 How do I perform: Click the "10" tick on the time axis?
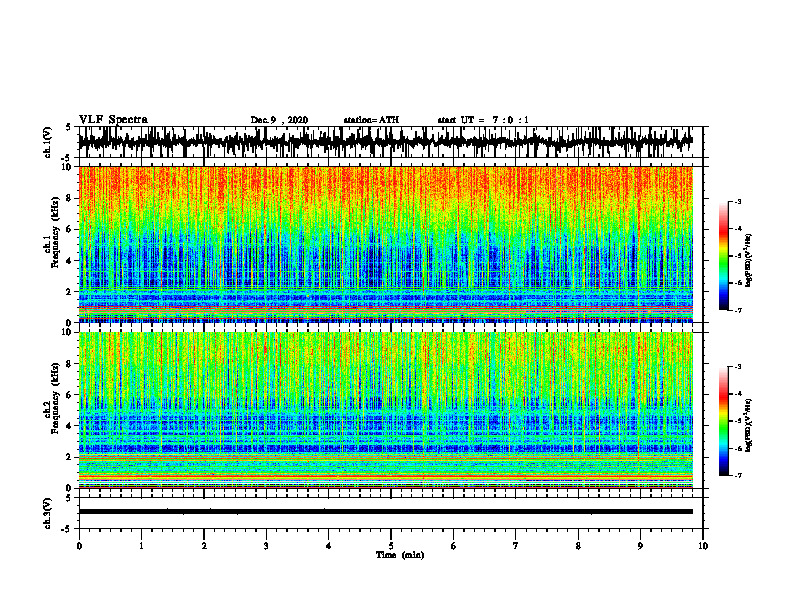pyautogui.click(x=703, y=546)
